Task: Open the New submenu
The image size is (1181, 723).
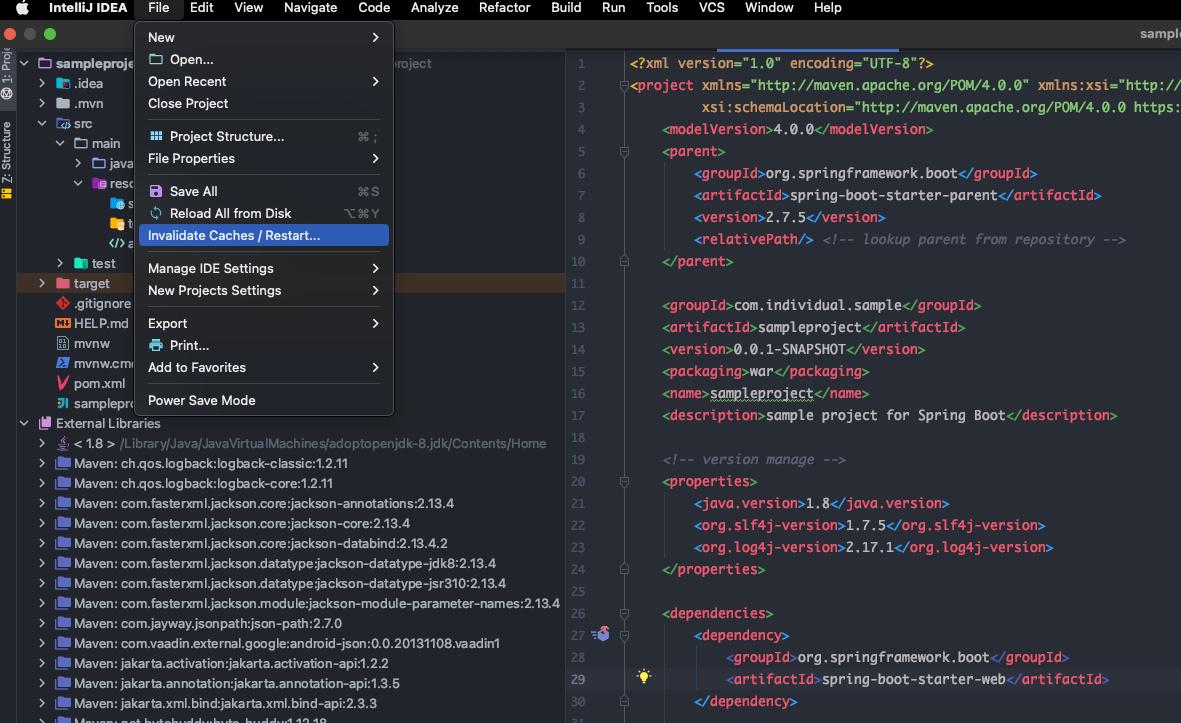Action: pos(264,38)
